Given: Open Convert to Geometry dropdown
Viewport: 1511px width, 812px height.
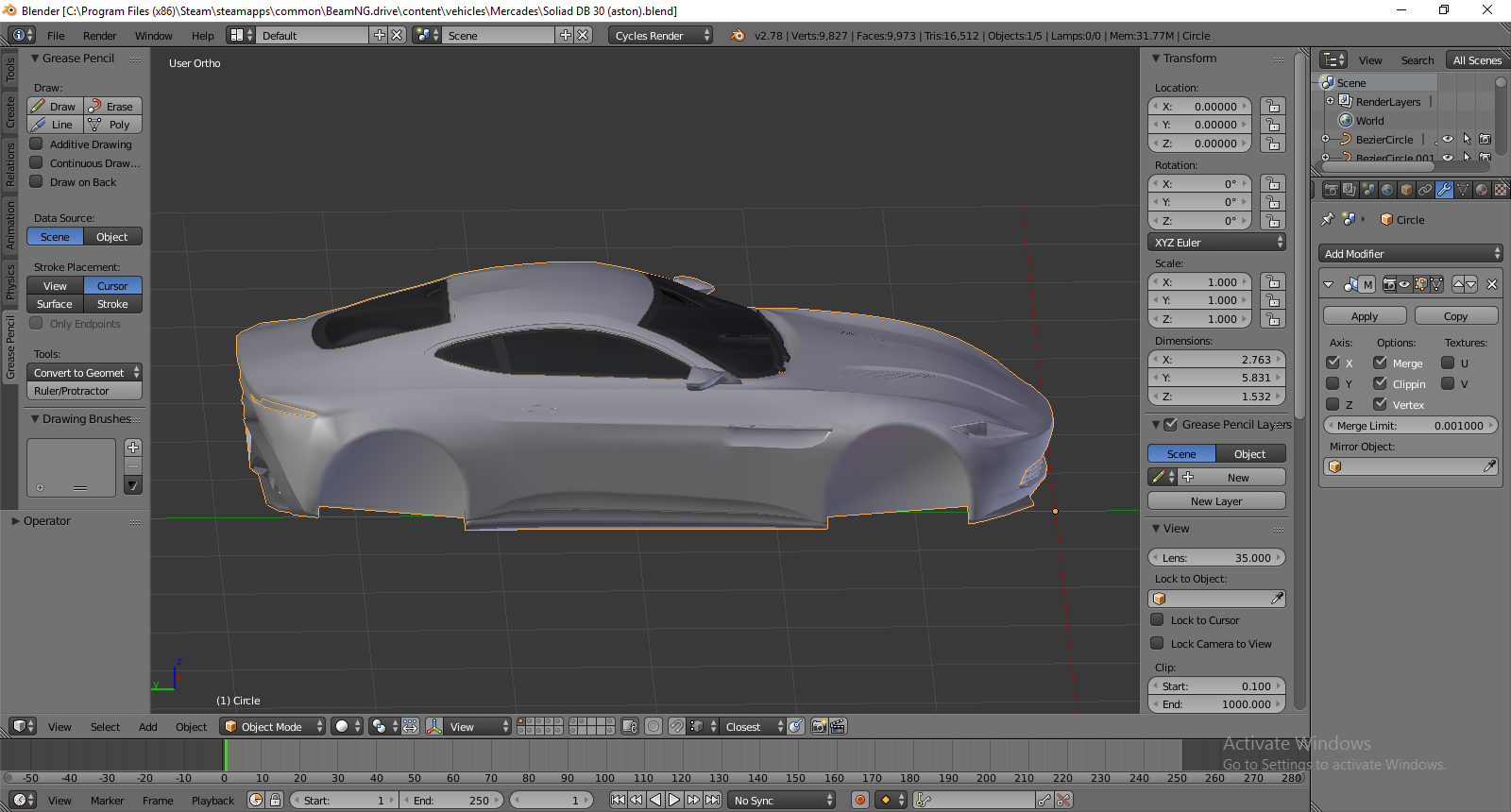Looking at the screenshot, I should click(x=85, y=373).
